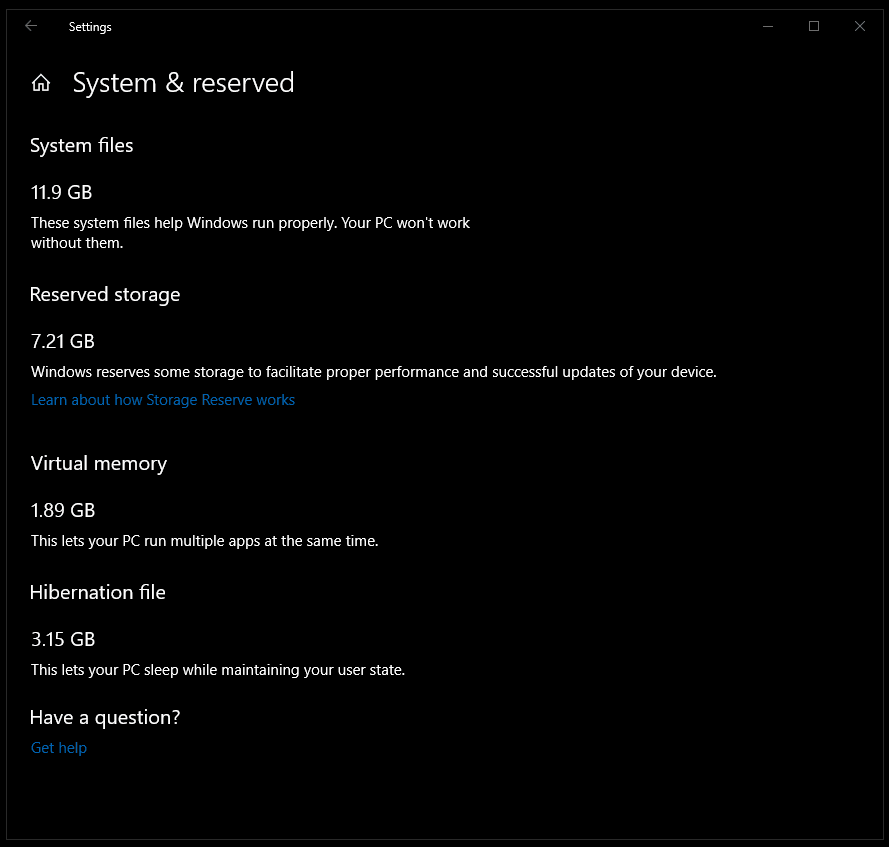Click the 3.15 GB hibernation file size
889x847 pixels.
pos(63,639)
